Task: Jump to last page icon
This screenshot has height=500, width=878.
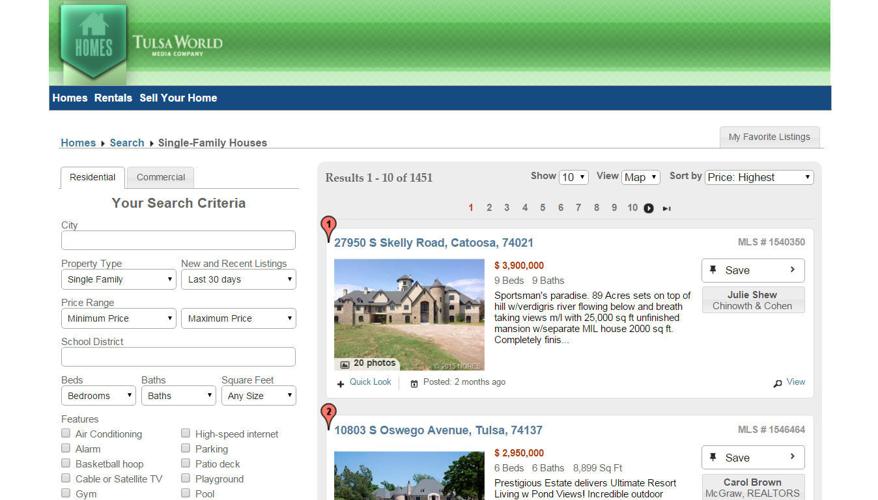Action: [x=666, y=208]
